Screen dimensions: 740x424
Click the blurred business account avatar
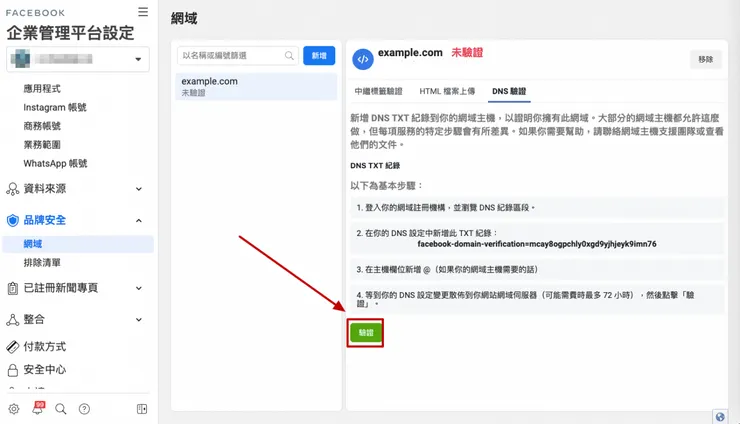click(x=21, y=59)
